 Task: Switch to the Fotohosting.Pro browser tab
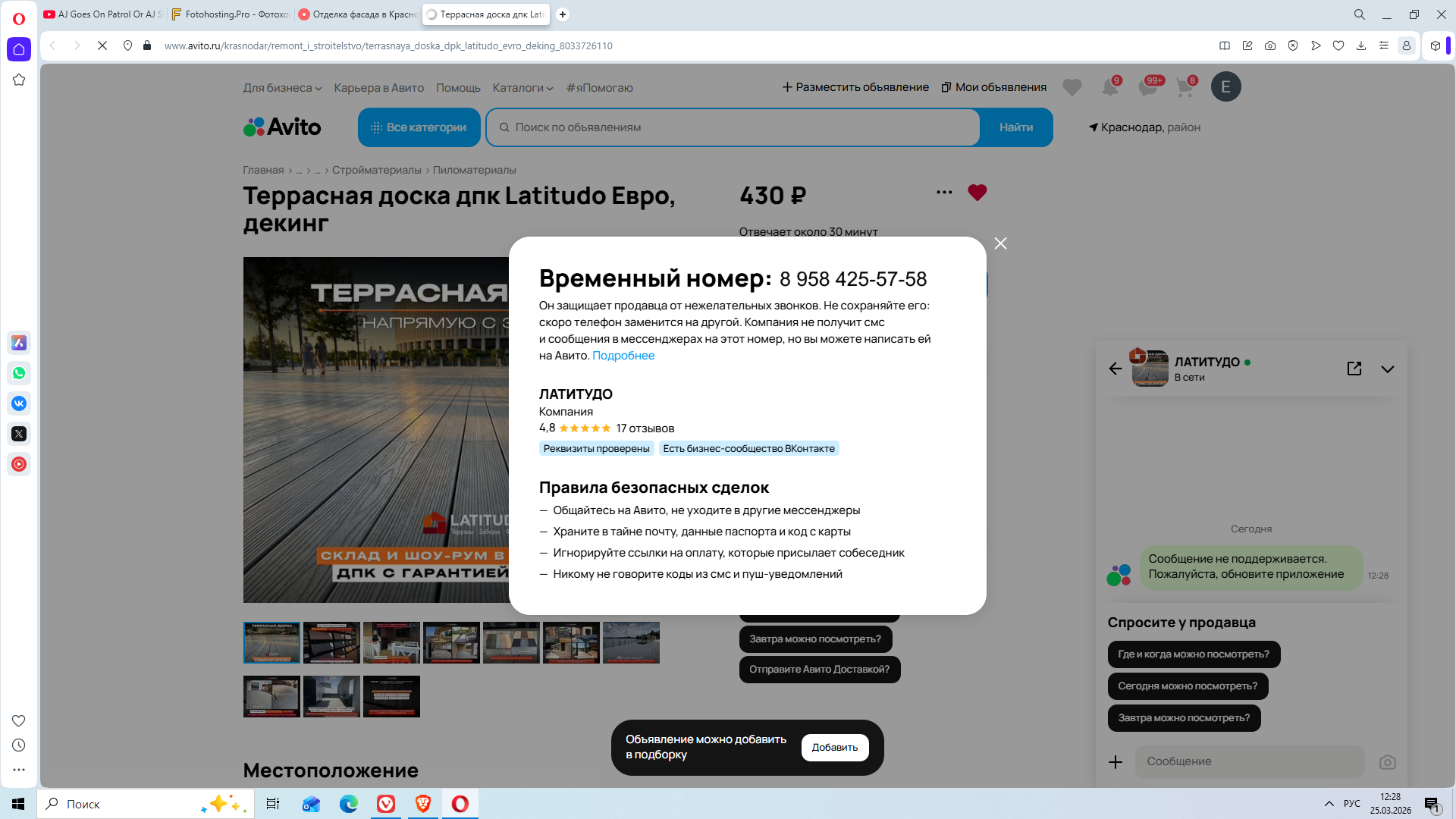230,14
